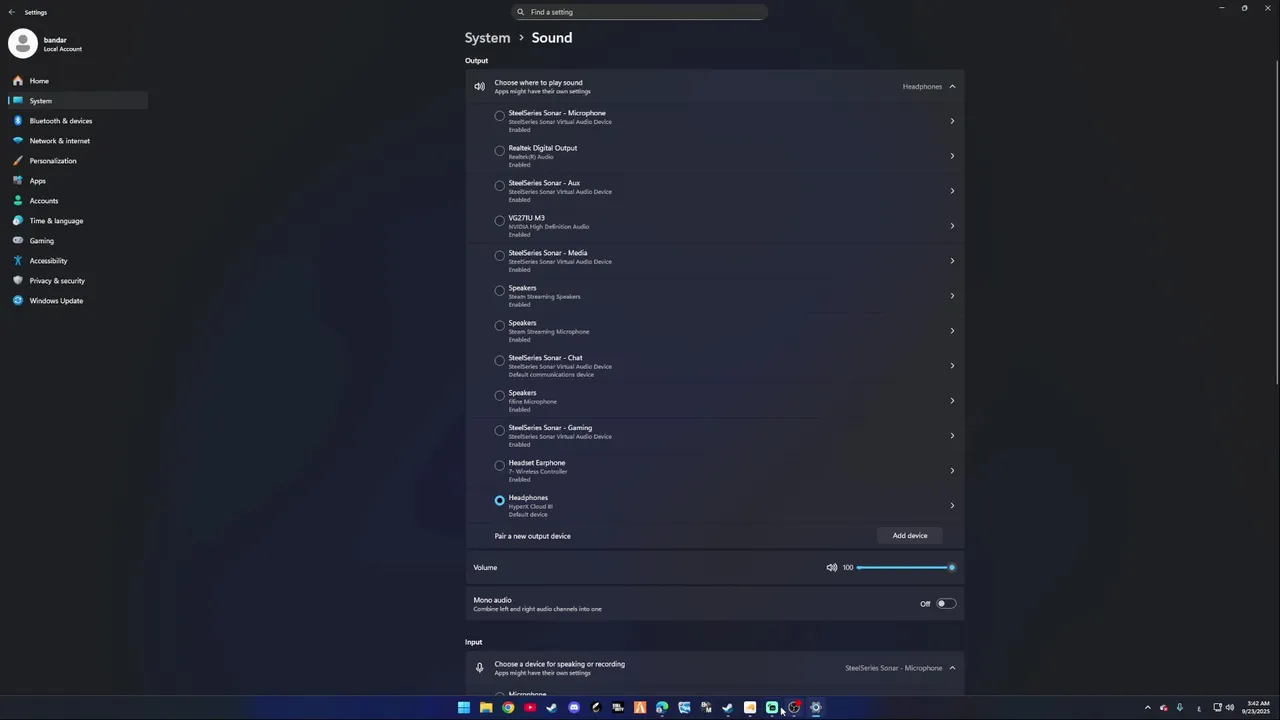Viewport: 1280px width, 720px height.
Task: Go to Accounts in the sidebar
Action: pos(77,201)
